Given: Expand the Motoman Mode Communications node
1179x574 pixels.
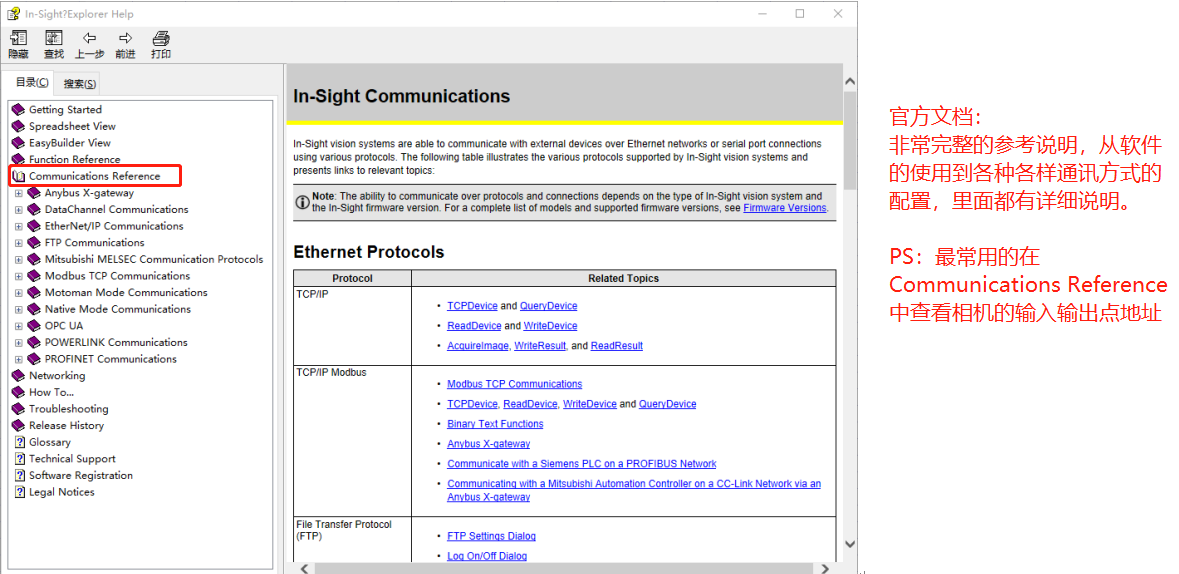Looking at the screenshot, I should coord(19,293).
